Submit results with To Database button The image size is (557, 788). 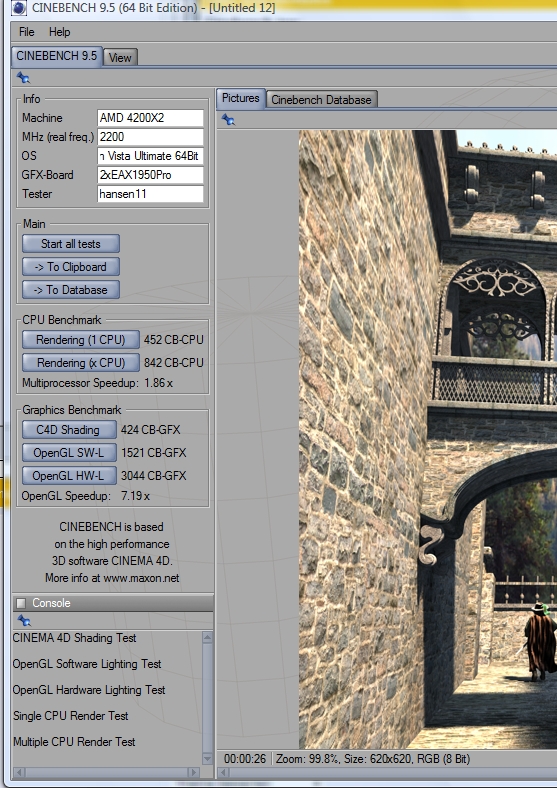tap(70, 290)
